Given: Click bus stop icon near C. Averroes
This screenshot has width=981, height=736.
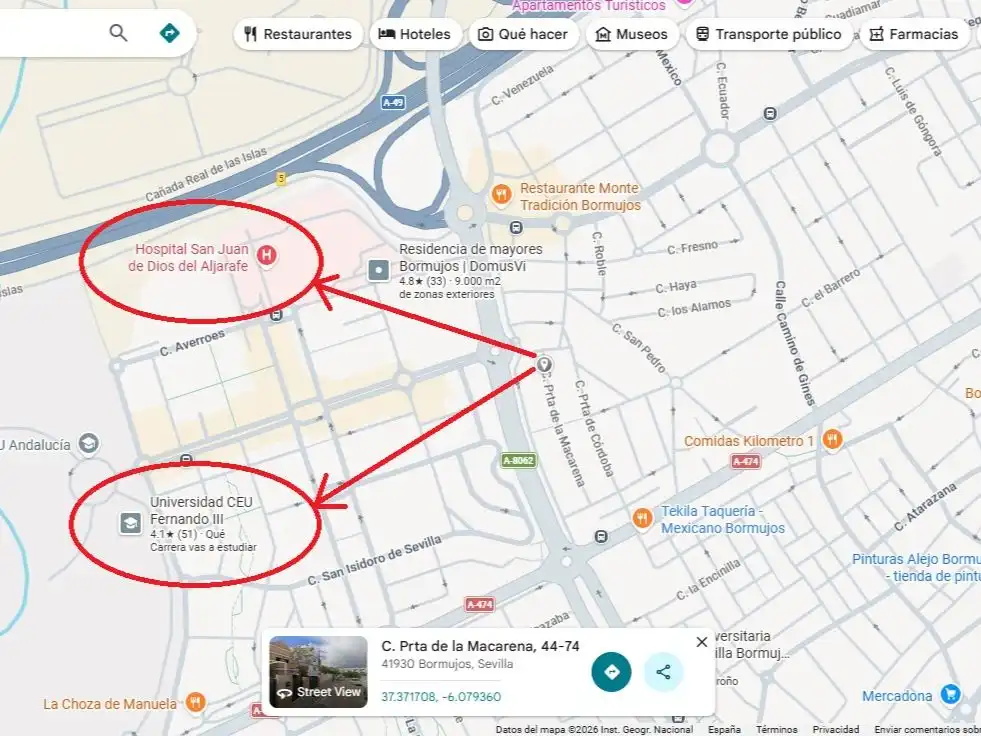Looking at the screenshot, I should click(x=277, y=315).
